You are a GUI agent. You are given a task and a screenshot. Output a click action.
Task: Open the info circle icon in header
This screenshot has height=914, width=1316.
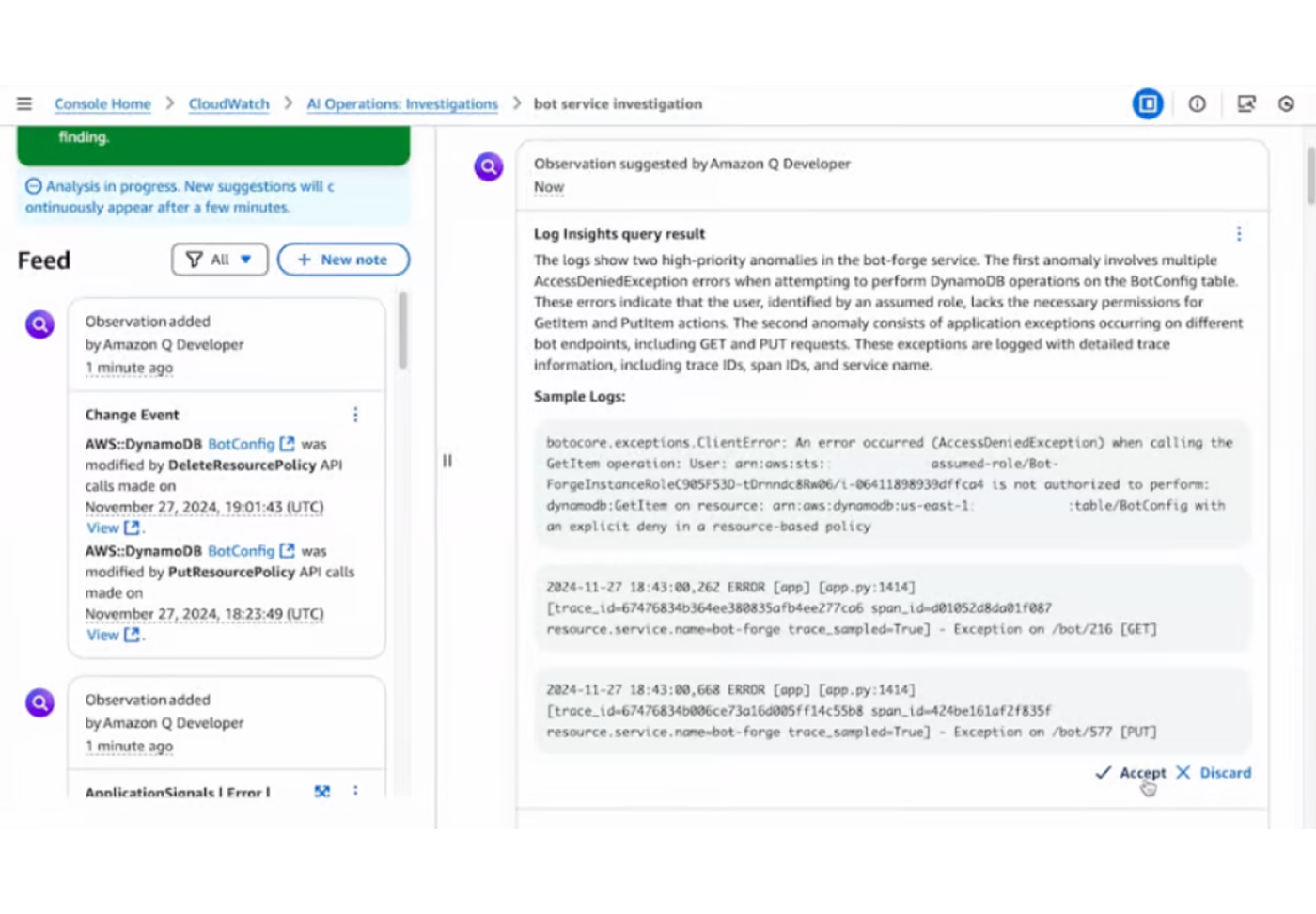point(1198,103)
